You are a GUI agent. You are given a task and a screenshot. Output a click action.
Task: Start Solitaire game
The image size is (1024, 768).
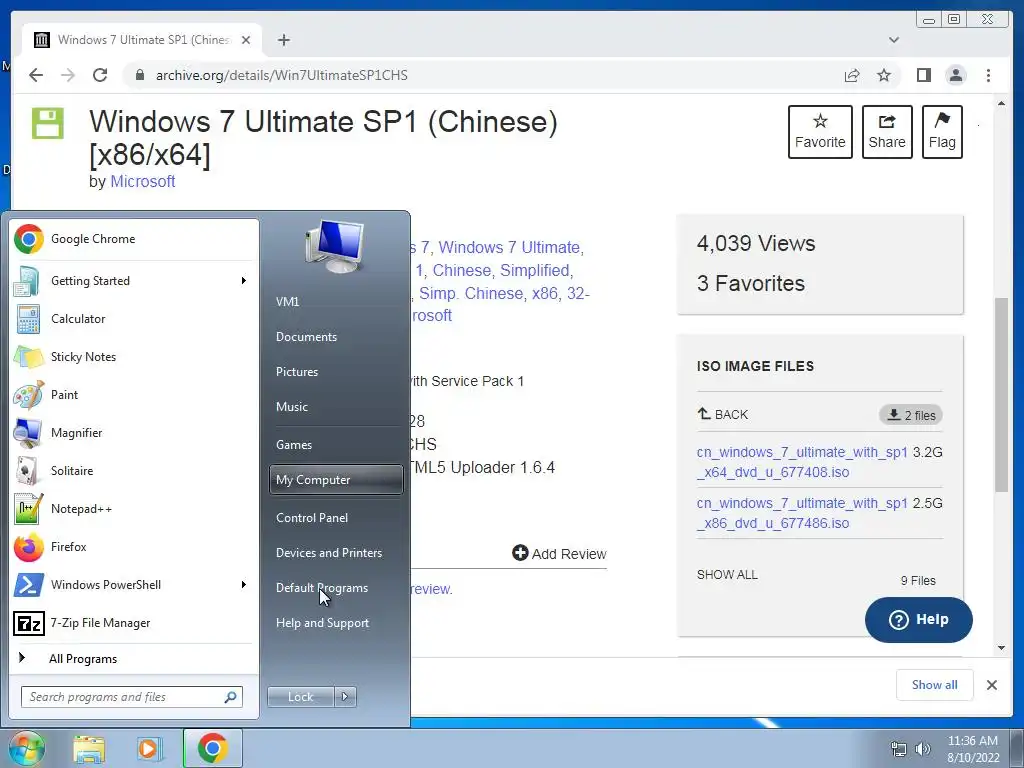click(134, 471)
